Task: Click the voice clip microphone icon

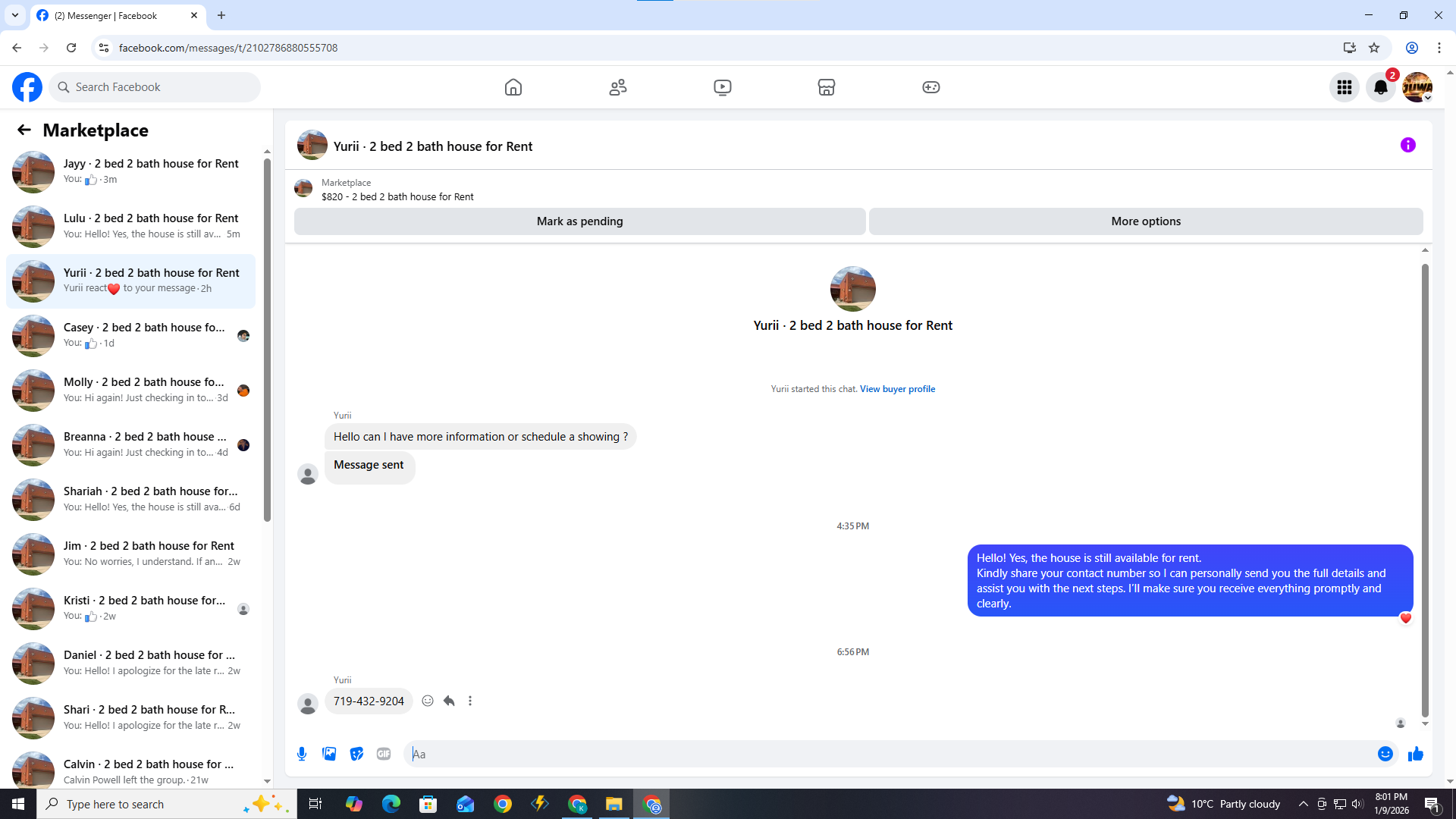Action: 302,754
